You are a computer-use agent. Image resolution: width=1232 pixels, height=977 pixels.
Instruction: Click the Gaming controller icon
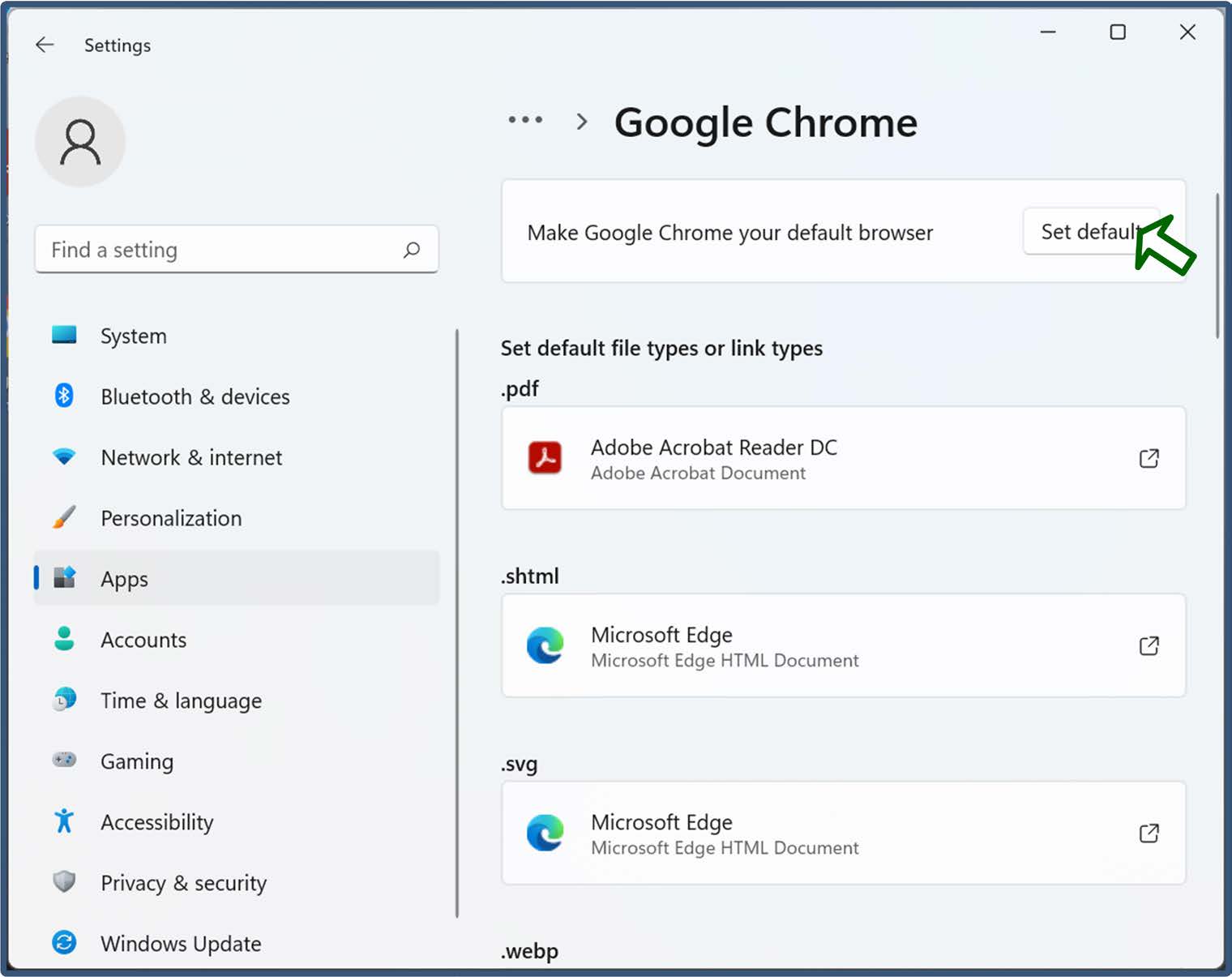tap(64, 760)
